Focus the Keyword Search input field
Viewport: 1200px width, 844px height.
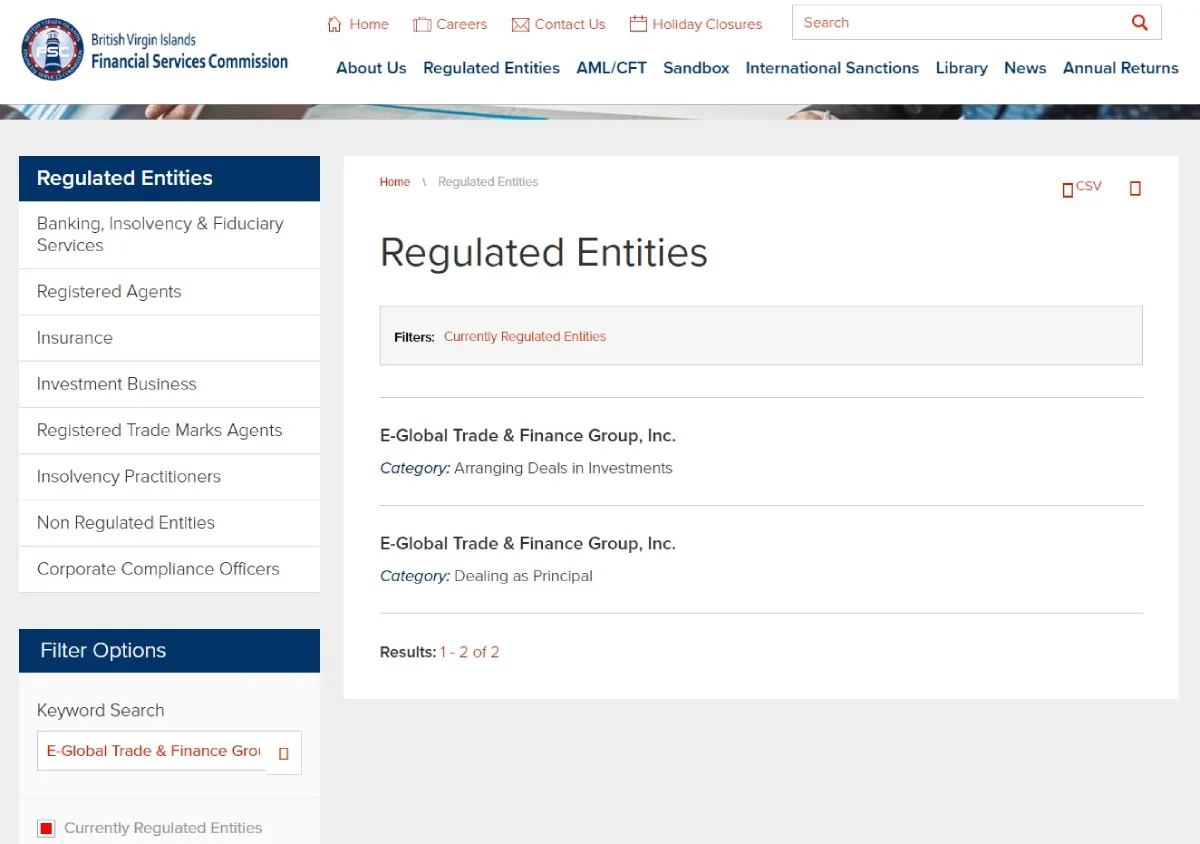coord(152,751)
